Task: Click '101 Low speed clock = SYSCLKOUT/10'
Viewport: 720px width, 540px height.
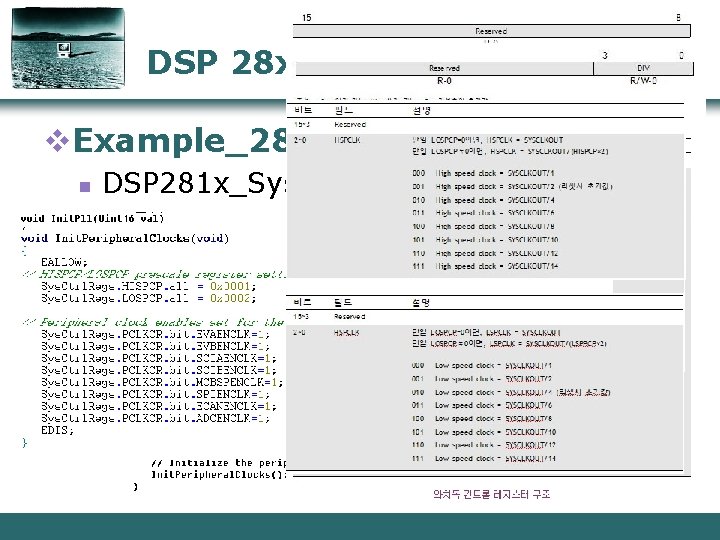Action: pos(484,432)
